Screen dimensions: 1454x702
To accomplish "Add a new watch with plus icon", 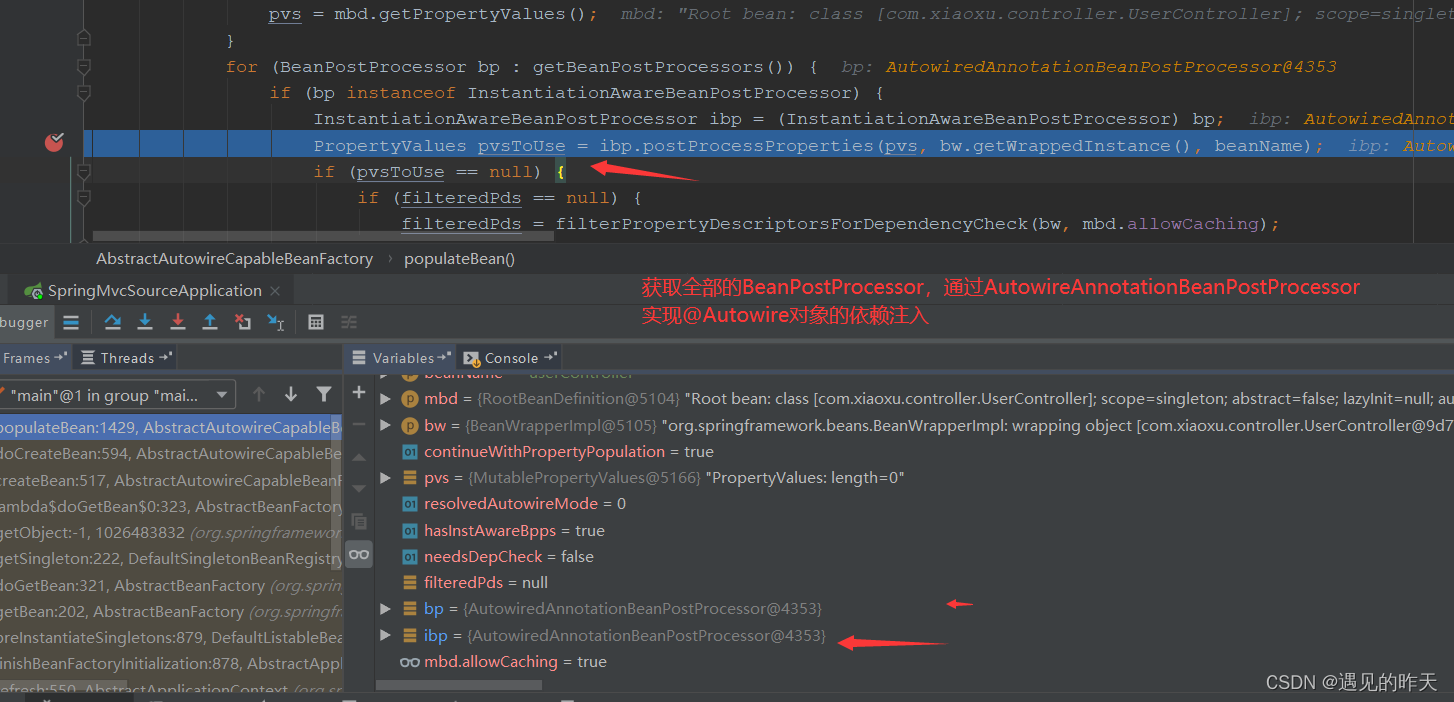I will 359,392.
